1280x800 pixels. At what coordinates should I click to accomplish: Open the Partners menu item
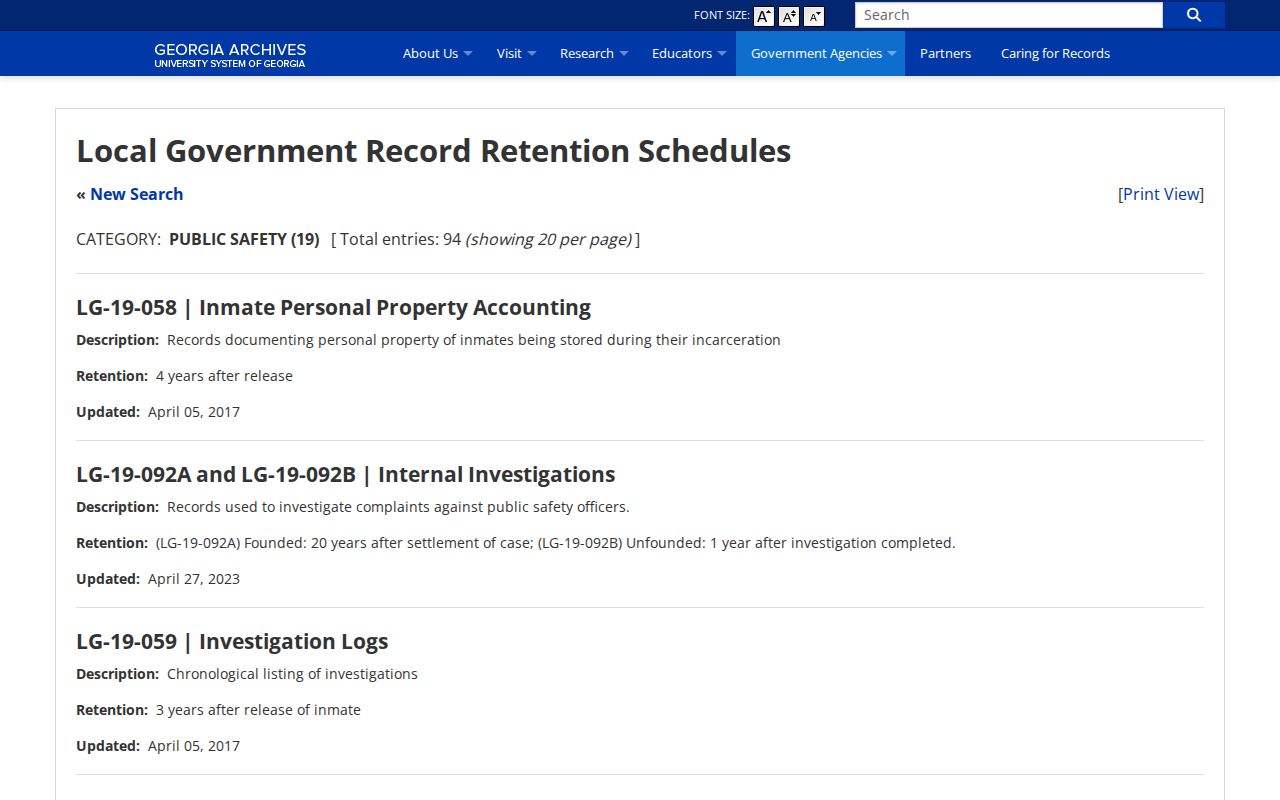945,54
